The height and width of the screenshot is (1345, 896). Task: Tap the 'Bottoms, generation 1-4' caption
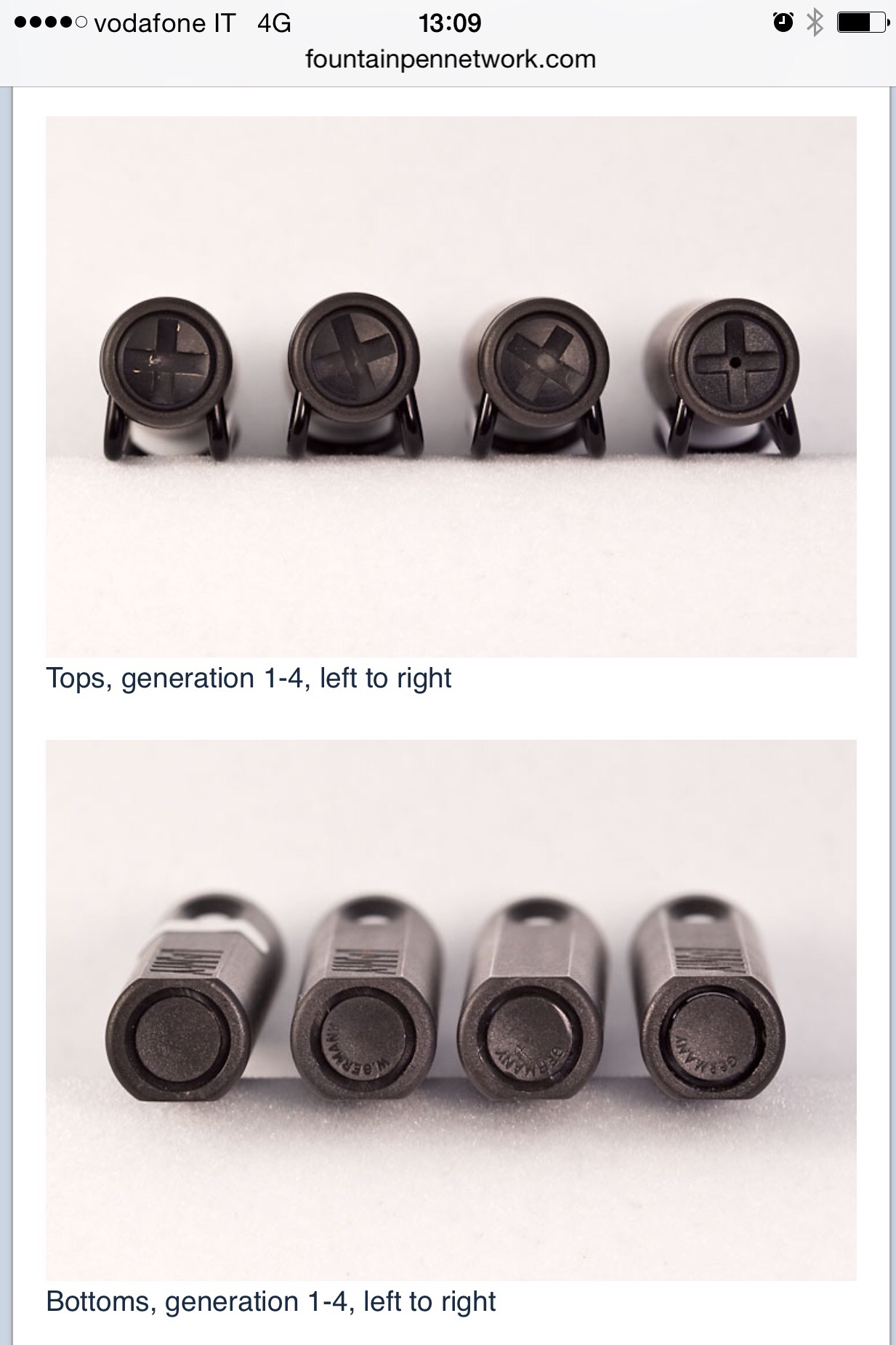click(x=270, y=1301)
